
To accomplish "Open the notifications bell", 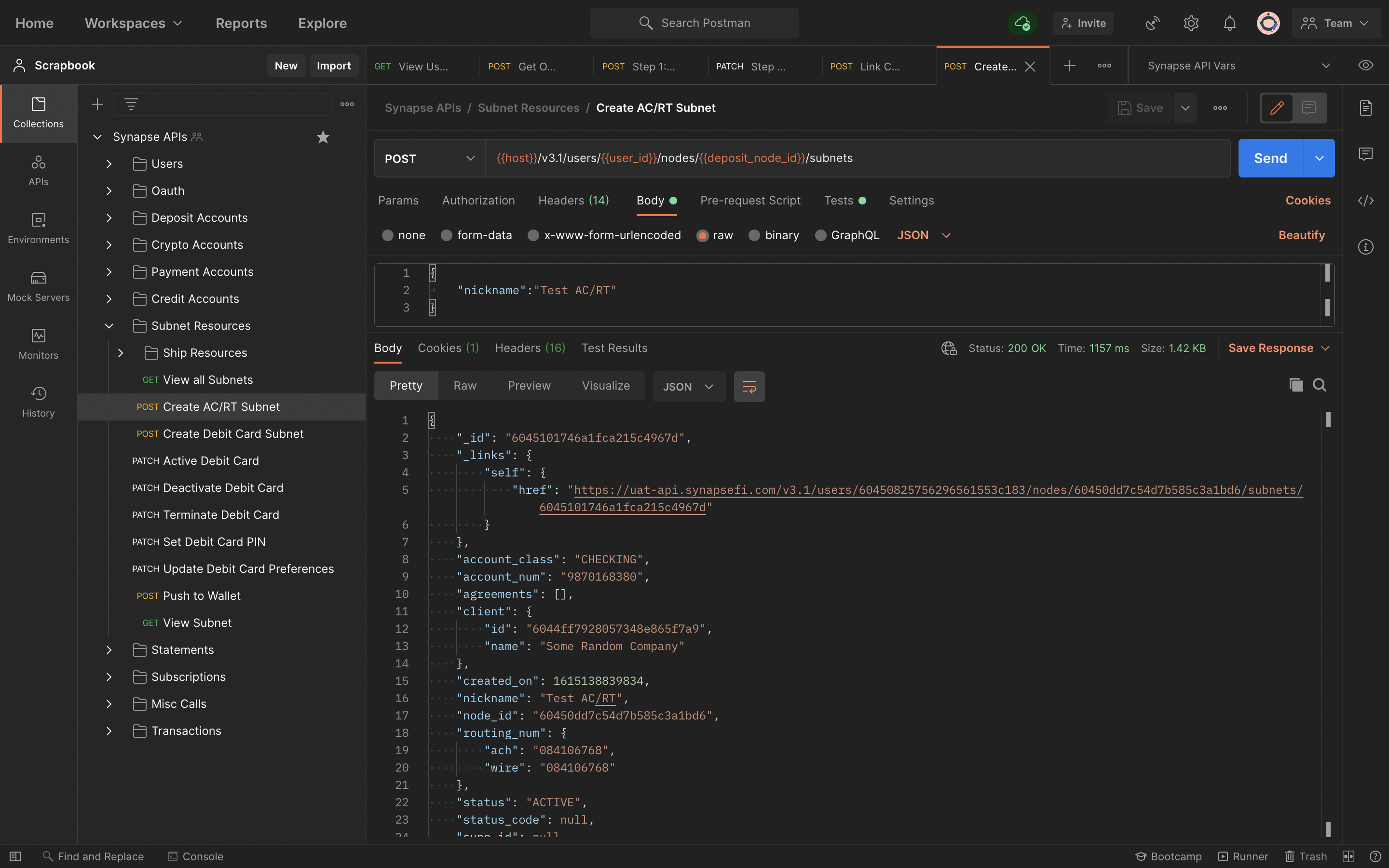I will coord(1229,23).
